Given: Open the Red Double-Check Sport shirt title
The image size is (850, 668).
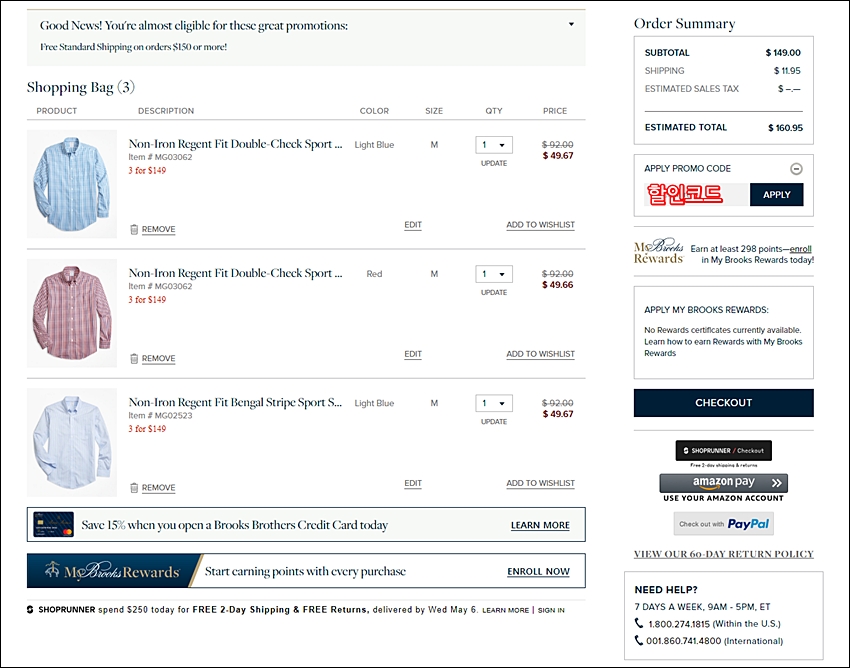Looking at the screenshot, I should click(x=235, y=273).
